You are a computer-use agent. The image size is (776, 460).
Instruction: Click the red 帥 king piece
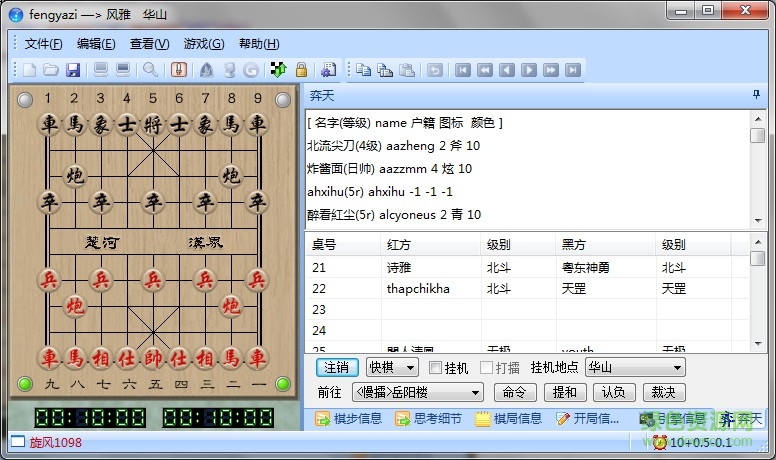(153, 358)
